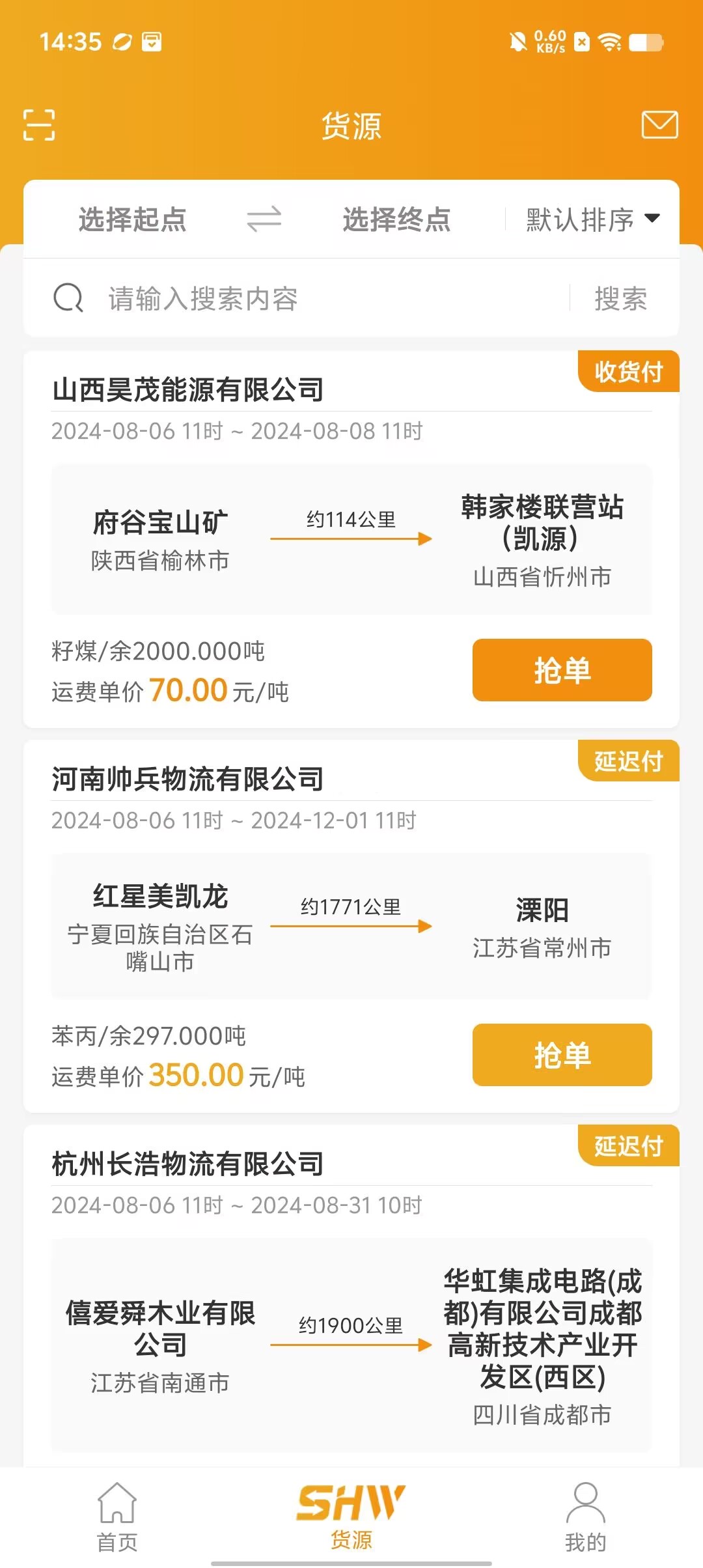Tap the search magnifier icon
This screenshot has height=1568, width=703.
tap(68, 298)
